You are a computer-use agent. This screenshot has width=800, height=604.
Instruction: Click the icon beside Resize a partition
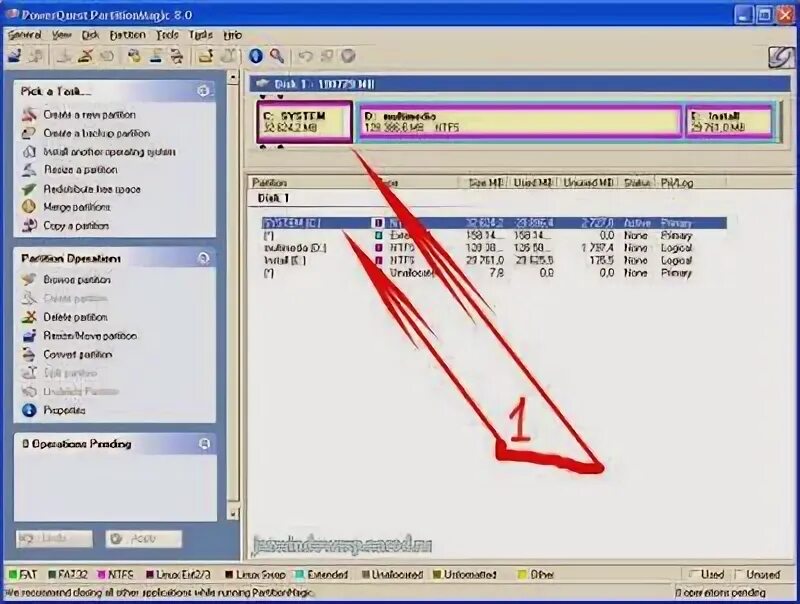point(29,170)
